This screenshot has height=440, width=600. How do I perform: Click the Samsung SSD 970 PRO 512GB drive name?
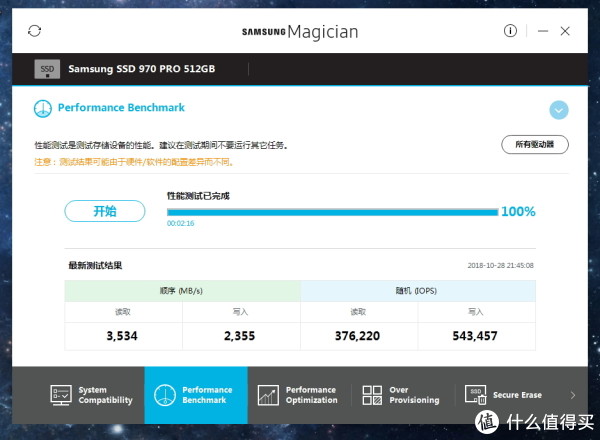point(142,69)
